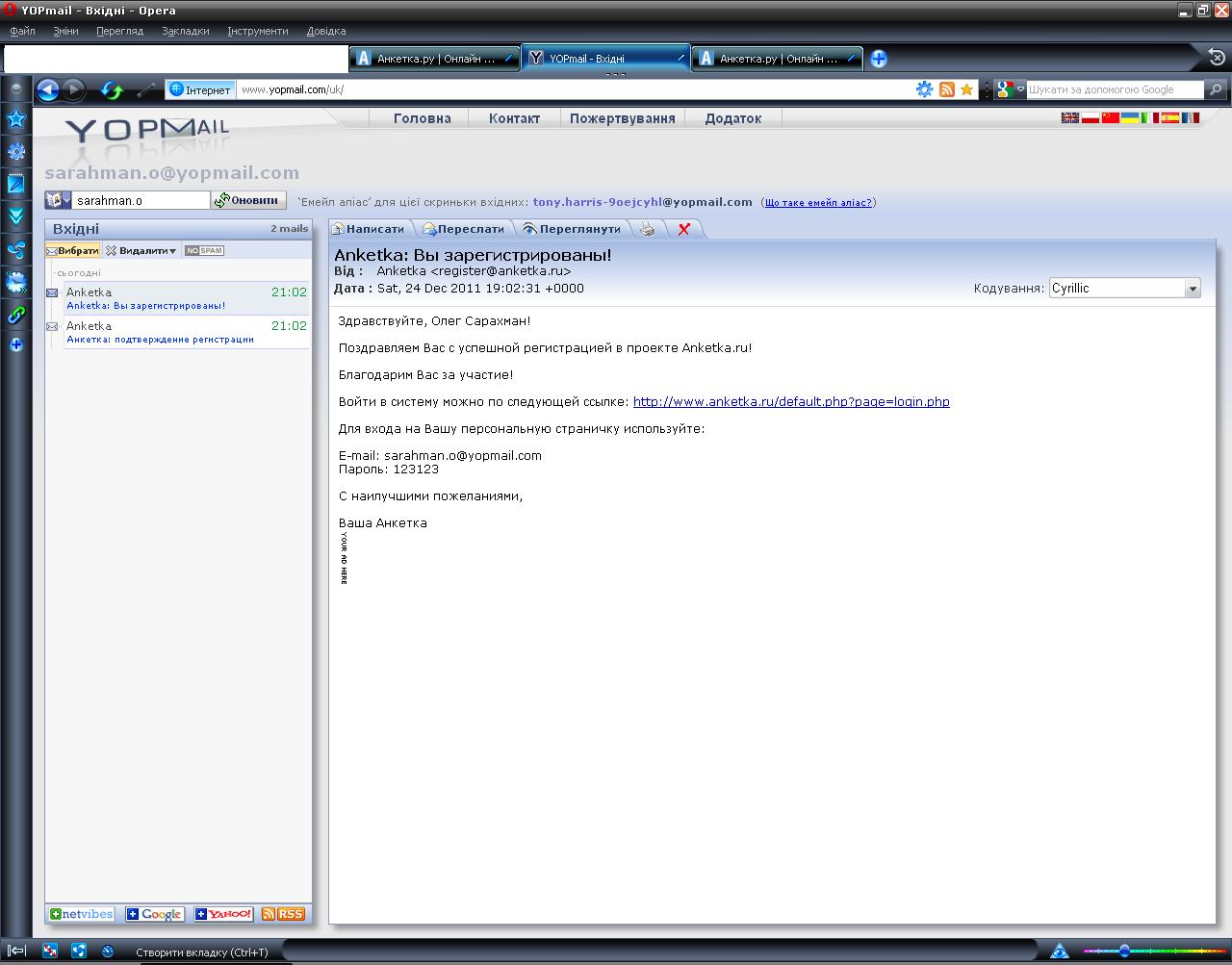The height and width of the screenshot is (965, 1232).
Task: Open the mailbox book icon dropdown
Action: (58, 200)
